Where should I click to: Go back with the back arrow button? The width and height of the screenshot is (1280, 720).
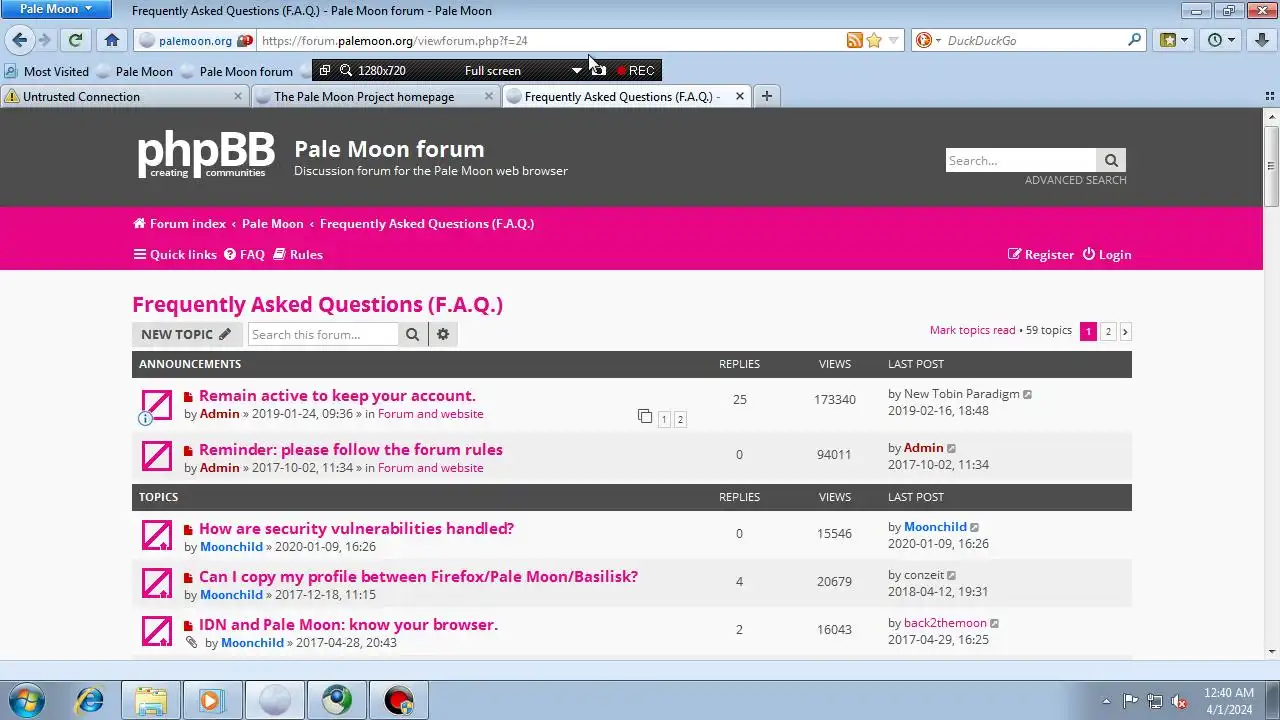click(19, 40)
